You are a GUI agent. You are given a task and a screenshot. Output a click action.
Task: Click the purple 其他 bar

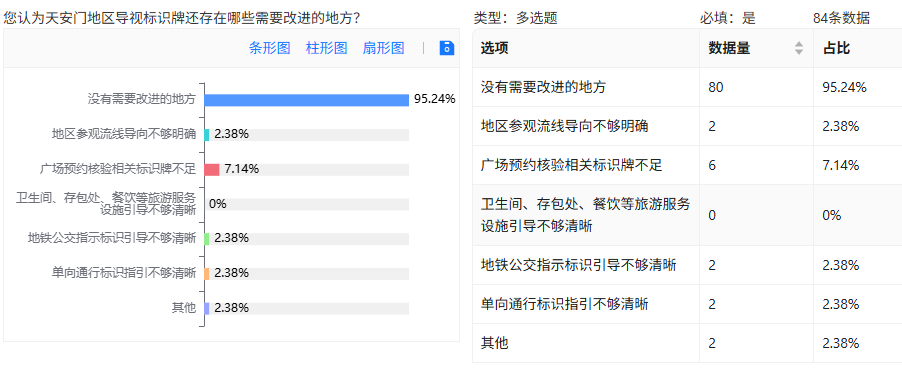point(207,309)
